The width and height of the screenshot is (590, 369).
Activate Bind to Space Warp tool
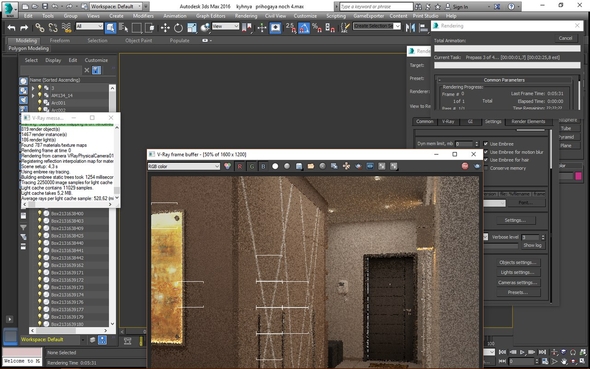point(67,27)
